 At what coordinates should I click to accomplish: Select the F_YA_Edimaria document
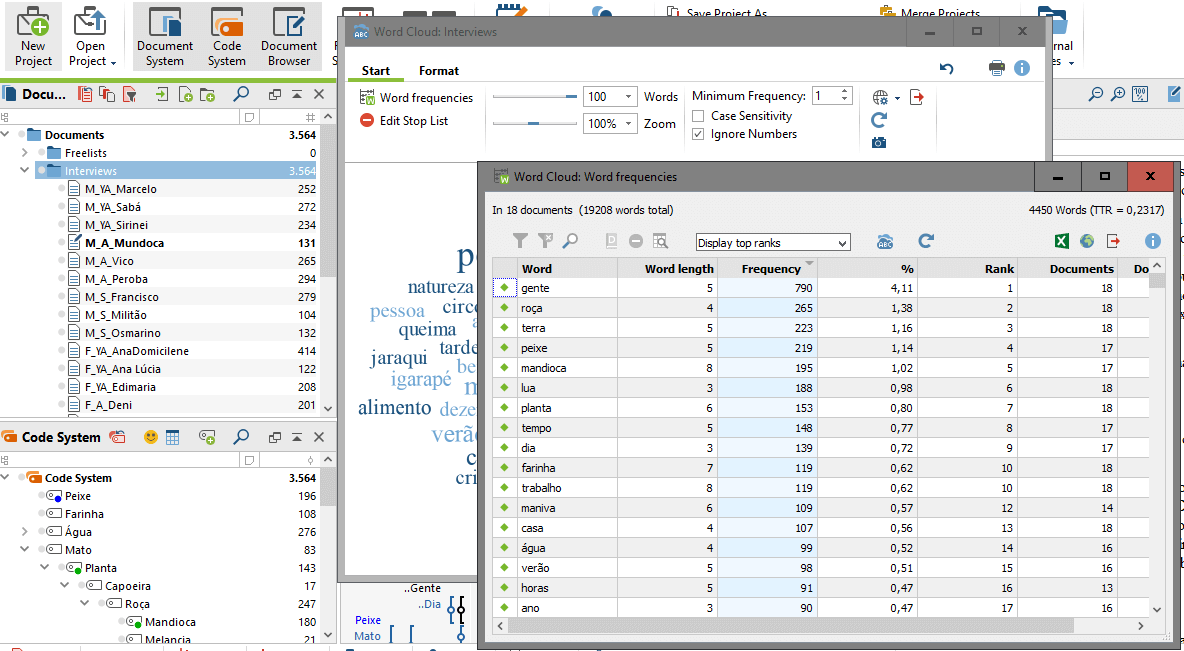click(x=120, y=387)
